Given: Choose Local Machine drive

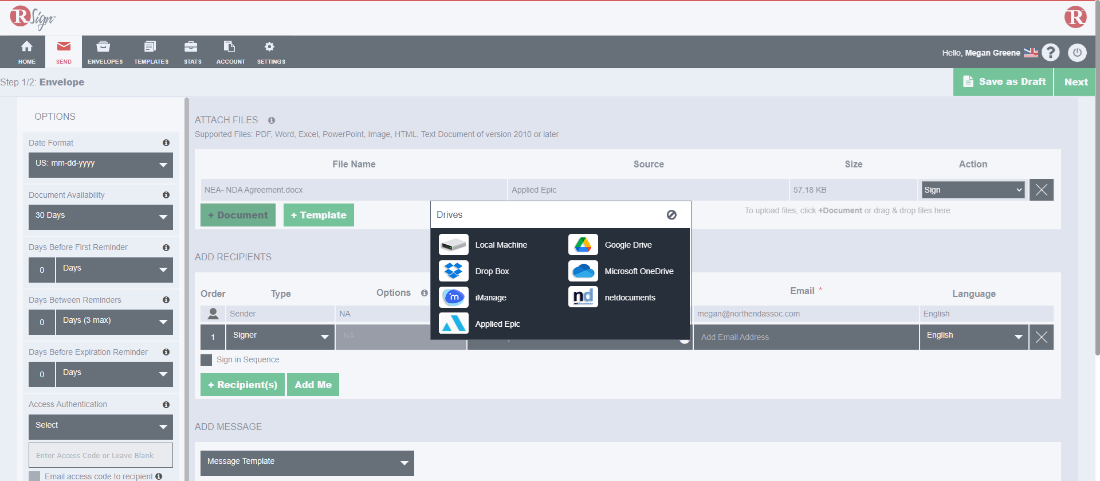Looking at the screenshot, I should [x=483, y=245].
